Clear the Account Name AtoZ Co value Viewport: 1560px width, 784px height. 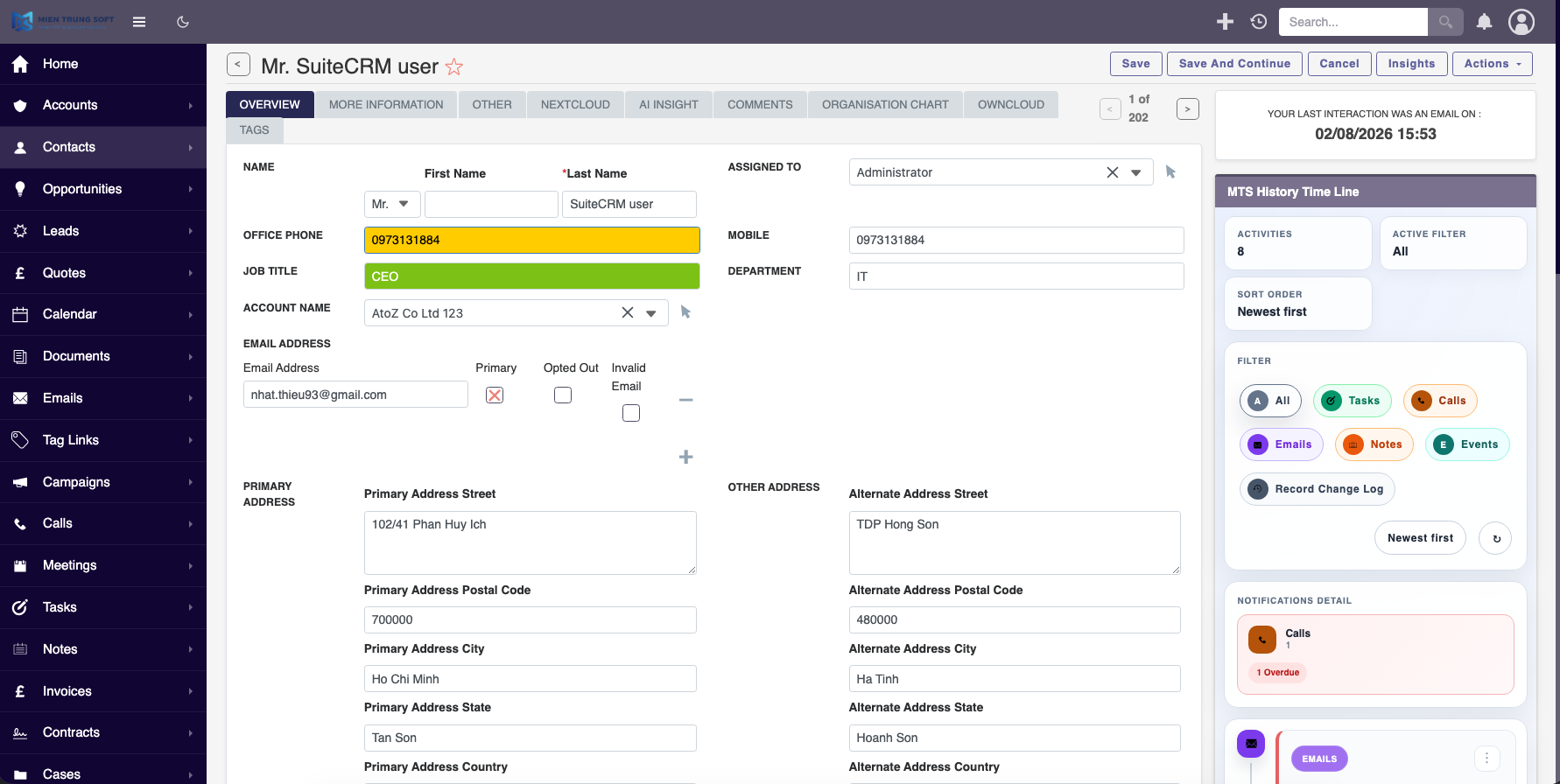tap(628, 312)
